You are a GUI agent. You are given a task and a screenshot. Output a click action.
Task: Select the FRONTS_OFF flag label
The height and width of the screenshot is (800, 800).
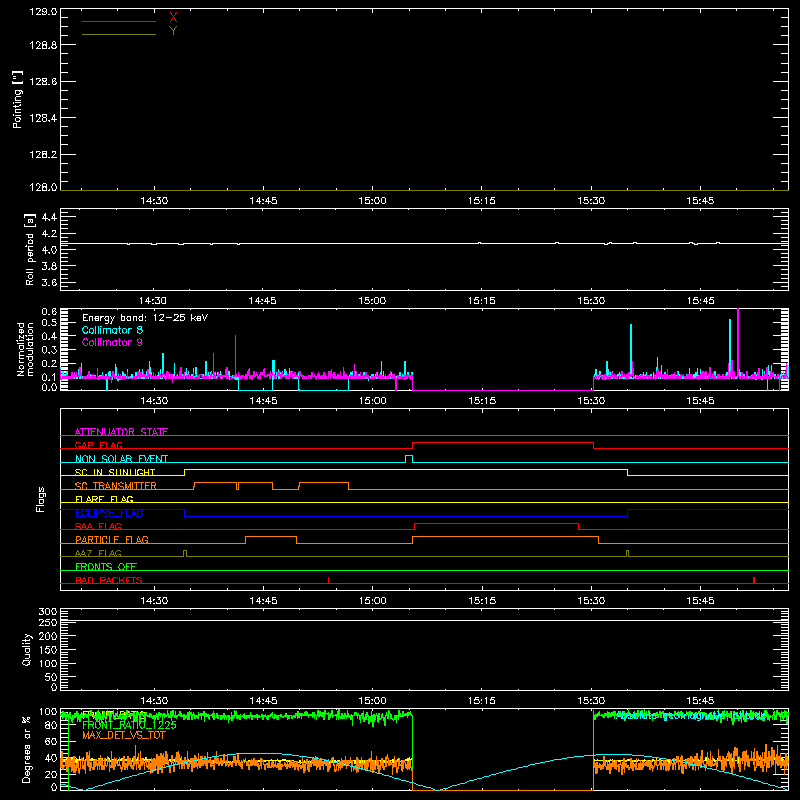coord(106,566)
